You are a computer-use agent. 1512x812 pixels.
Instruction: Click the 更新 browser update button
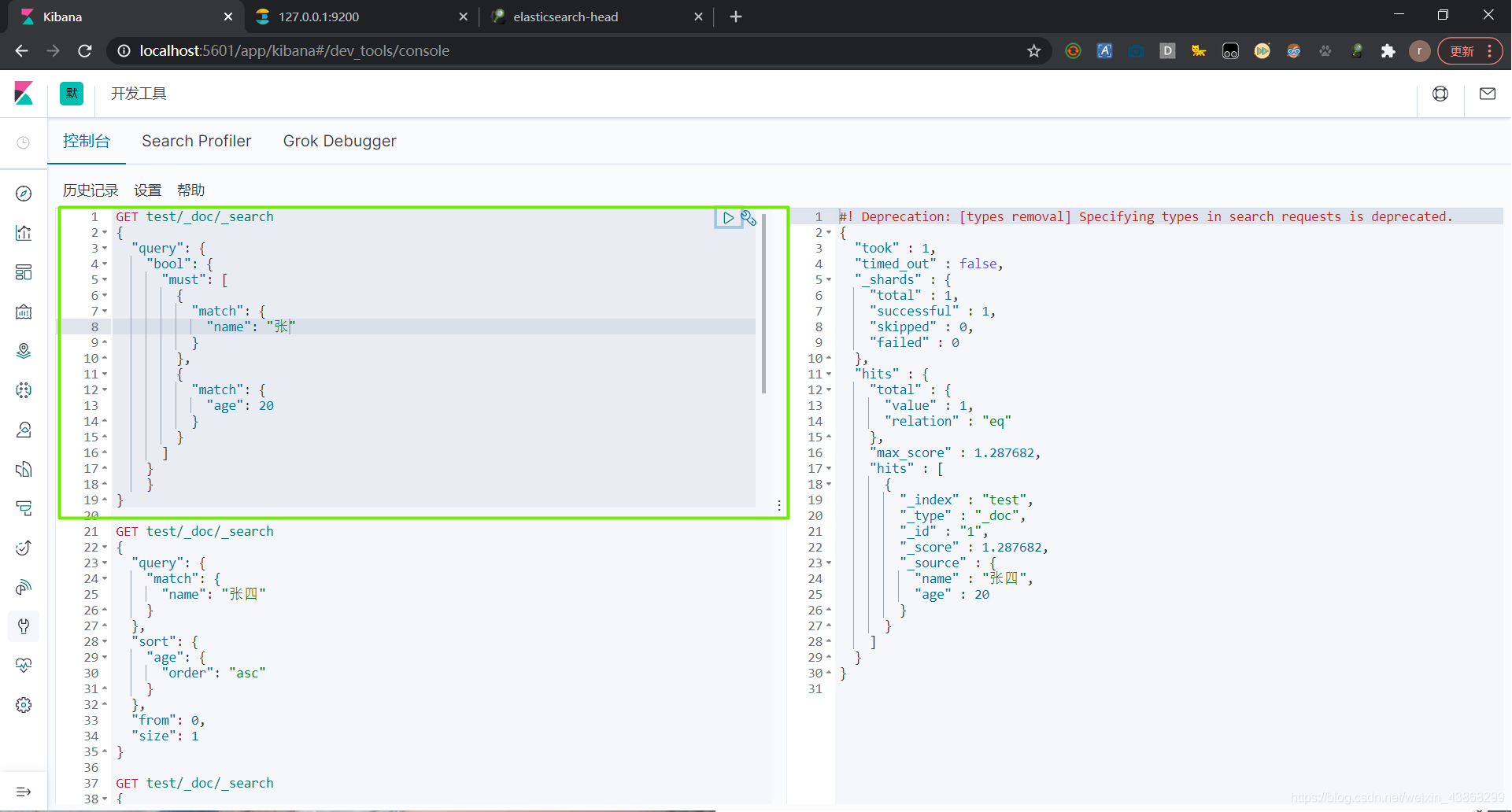pyautogui.click(x=1469, y=51)
